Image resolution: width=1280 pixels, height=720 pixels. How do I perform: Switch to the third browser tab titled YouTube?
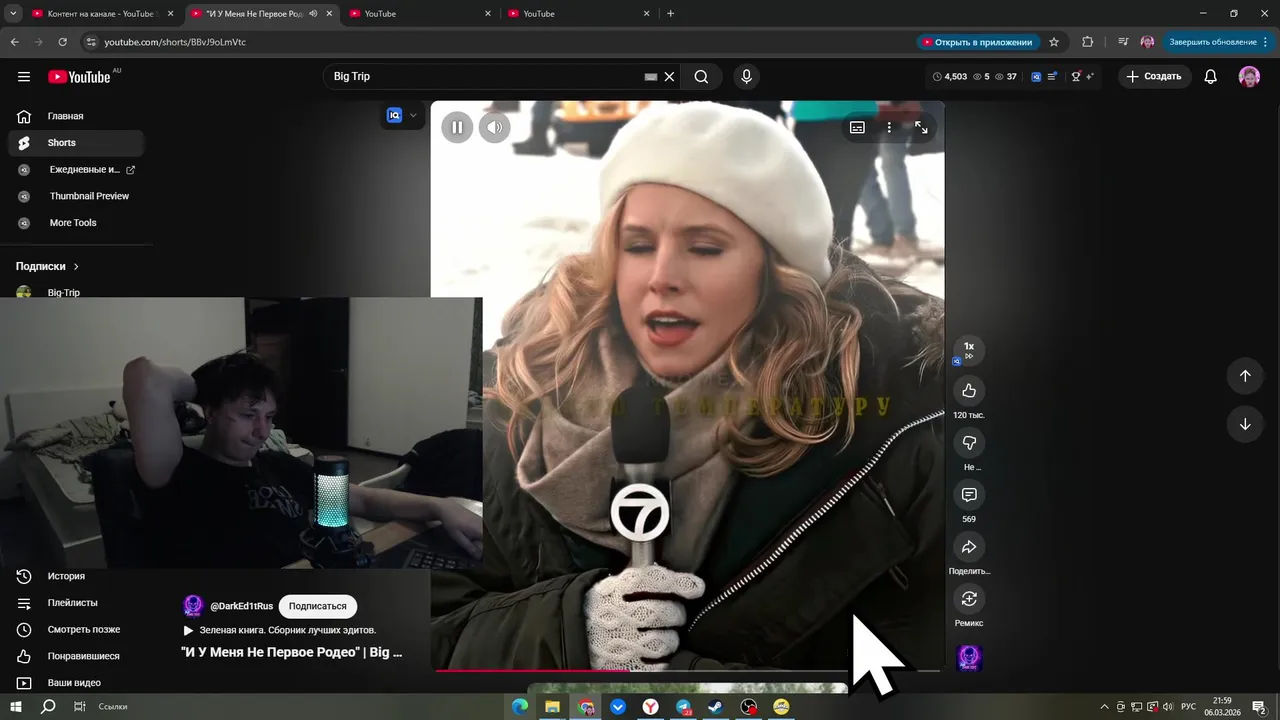coord(420,14)
